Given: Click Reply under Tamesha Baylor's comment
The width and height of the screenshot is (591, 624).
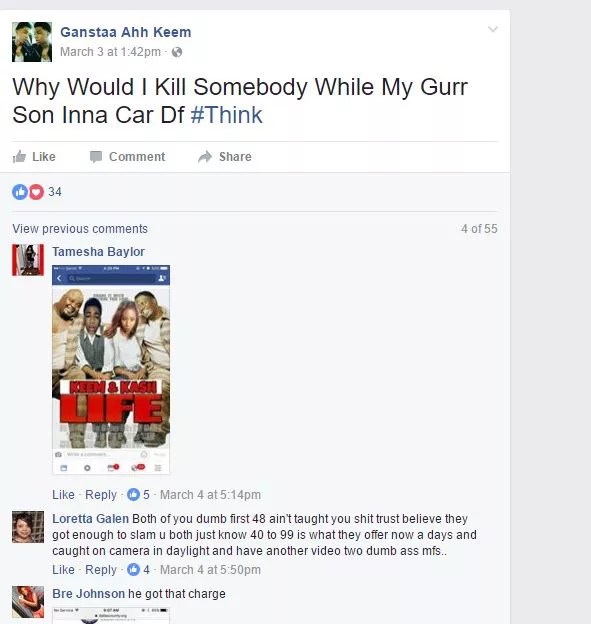Looking at the screenshot, I should [101, 495].
